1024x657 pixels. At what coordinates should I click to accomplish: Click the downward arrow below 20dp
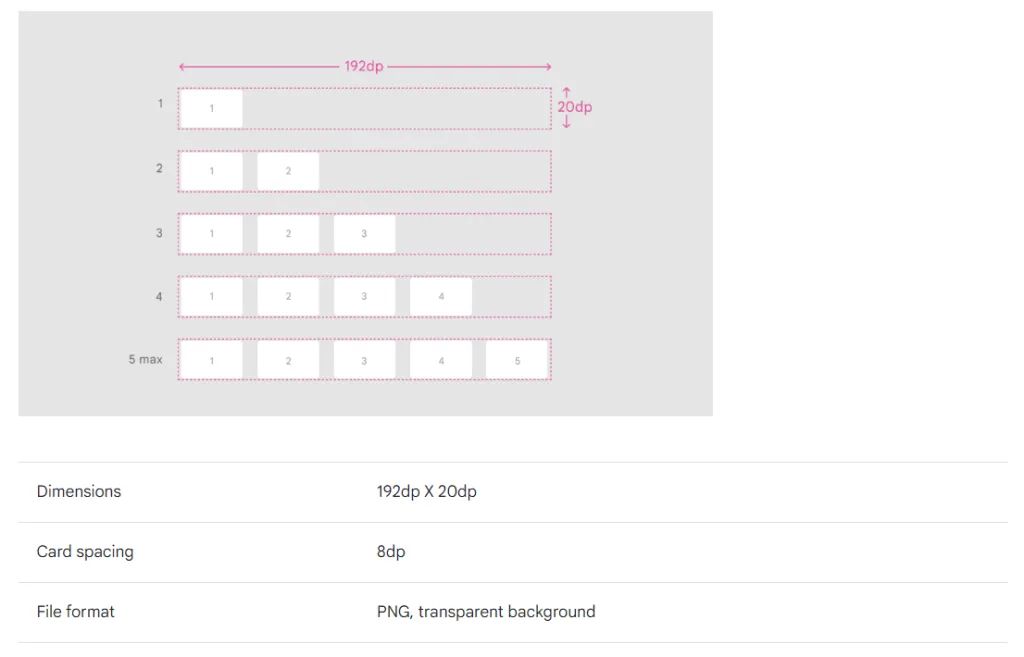[x=566, y=122]
